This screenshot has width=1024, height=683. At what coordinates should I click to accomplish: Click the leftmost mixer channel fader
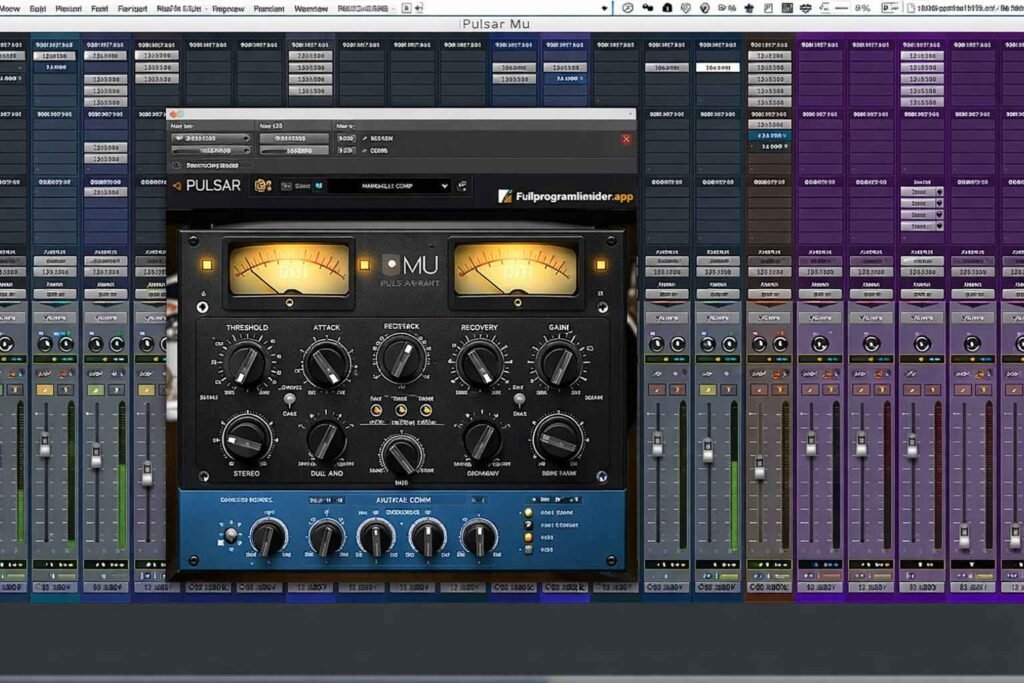[45, 445]
